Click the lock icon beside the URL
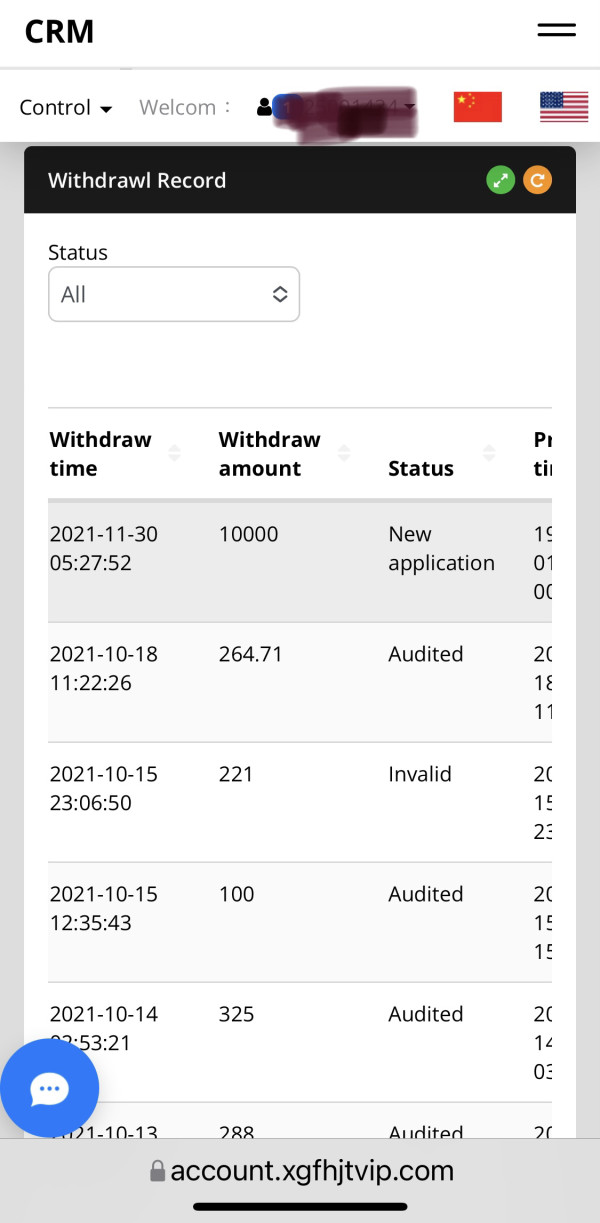This screenshot has height=1223, width=600. click(157, 1171)
